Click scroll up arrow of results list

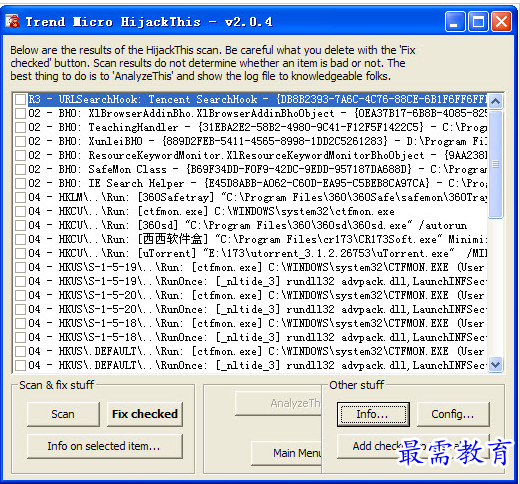tap(496, 101)
